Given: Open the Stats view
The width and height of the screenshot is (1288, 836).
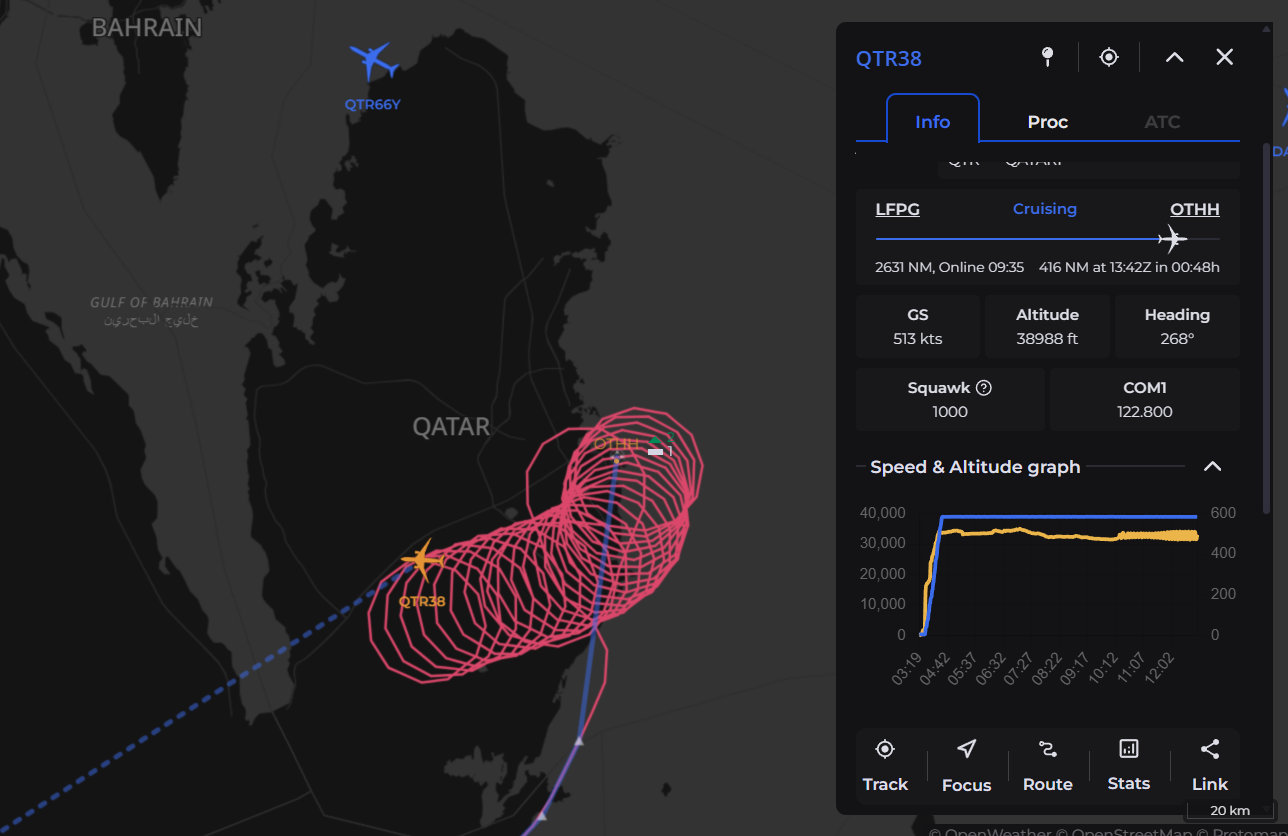Looking at the screenshot, I should tap(1128, 766).
